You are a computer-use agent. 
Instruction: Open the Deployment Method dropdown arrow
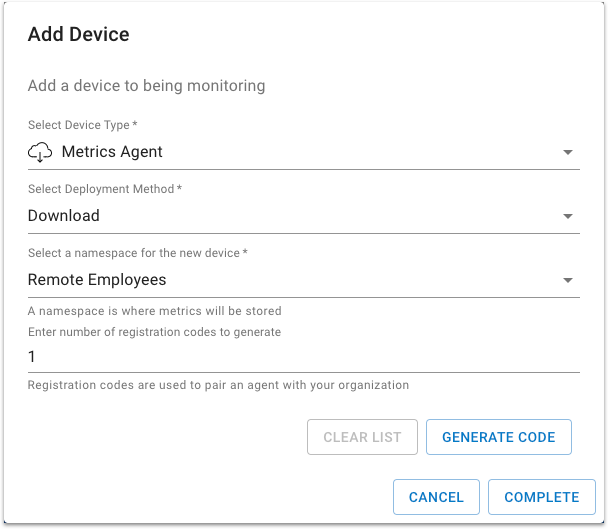pyautogui.click(x=567, y=216)
